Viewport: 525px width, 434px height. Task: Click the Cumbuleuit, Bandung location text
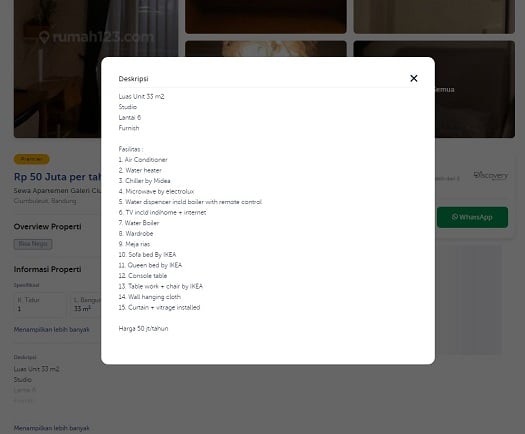click(x=45, y=201)
